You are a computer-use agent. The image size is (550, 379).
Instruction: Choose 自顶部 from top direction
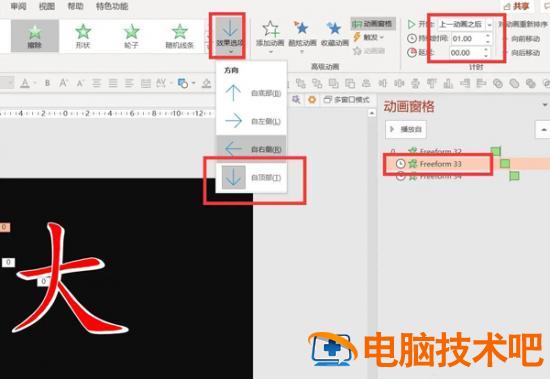pyautogui.click(x=251, y=178)
